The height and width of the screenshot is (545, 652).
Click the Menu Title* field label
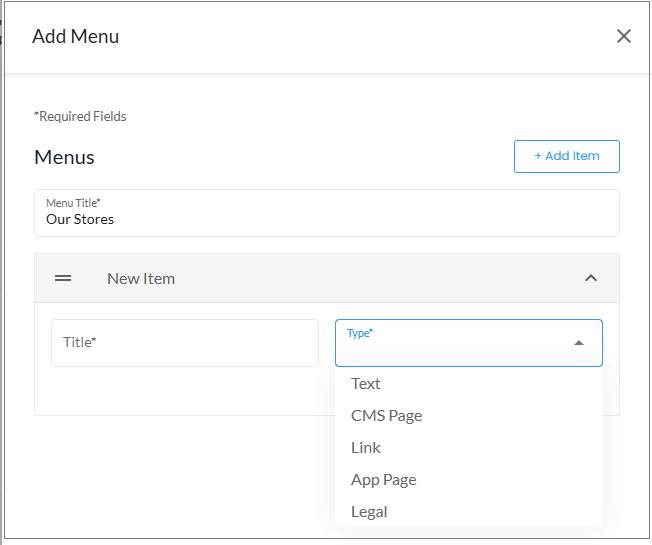coord(73,203)
